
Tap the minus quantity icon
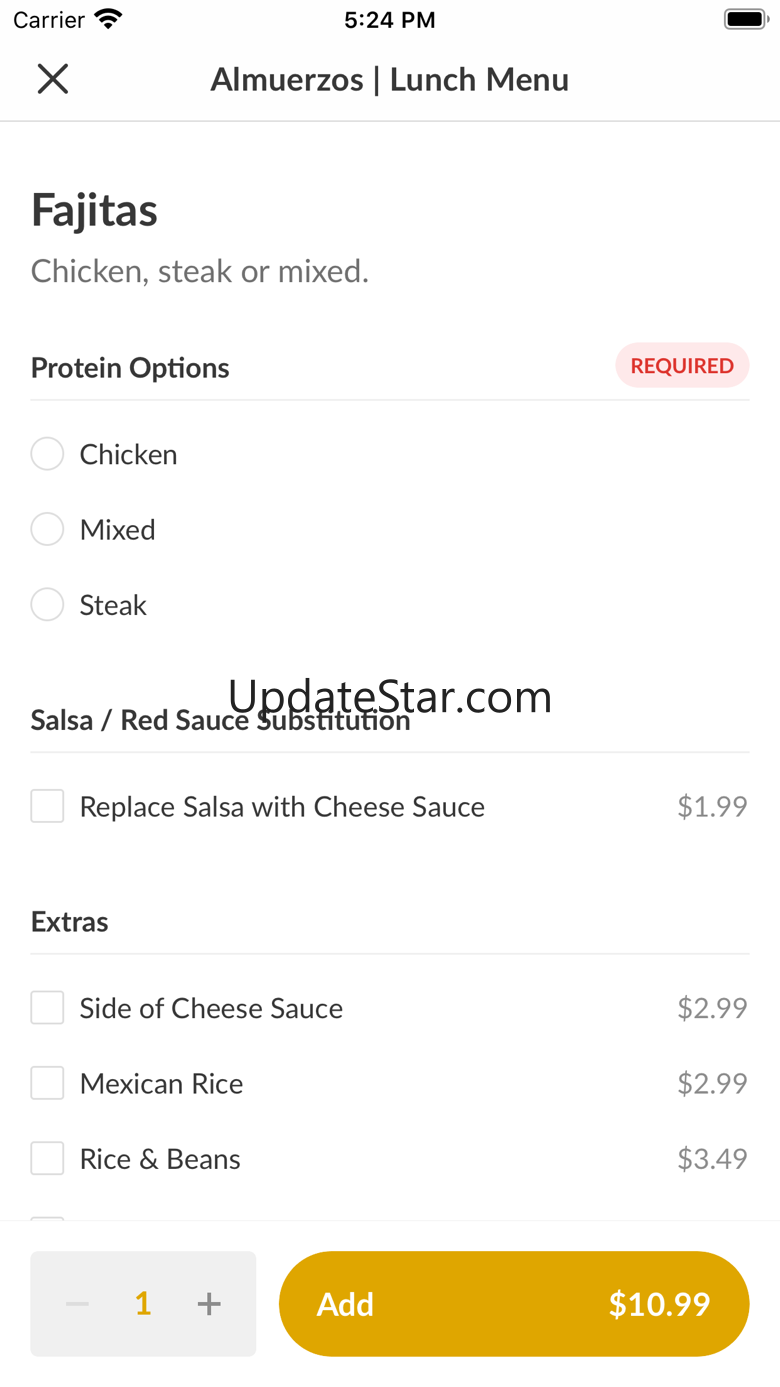tap(77, 1304)
